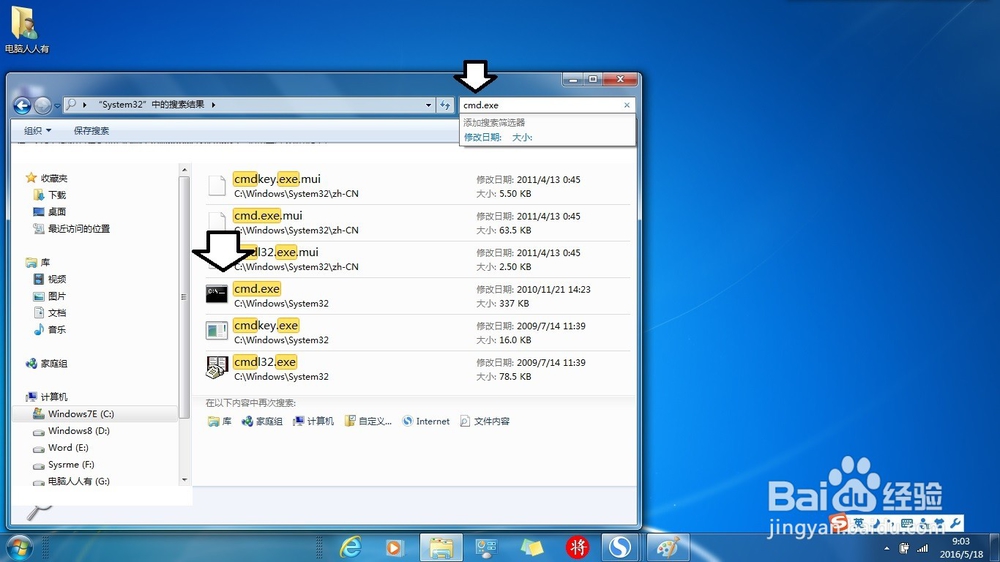
Task: Select 最近访问的位置 in favorites
Action: 78,228
